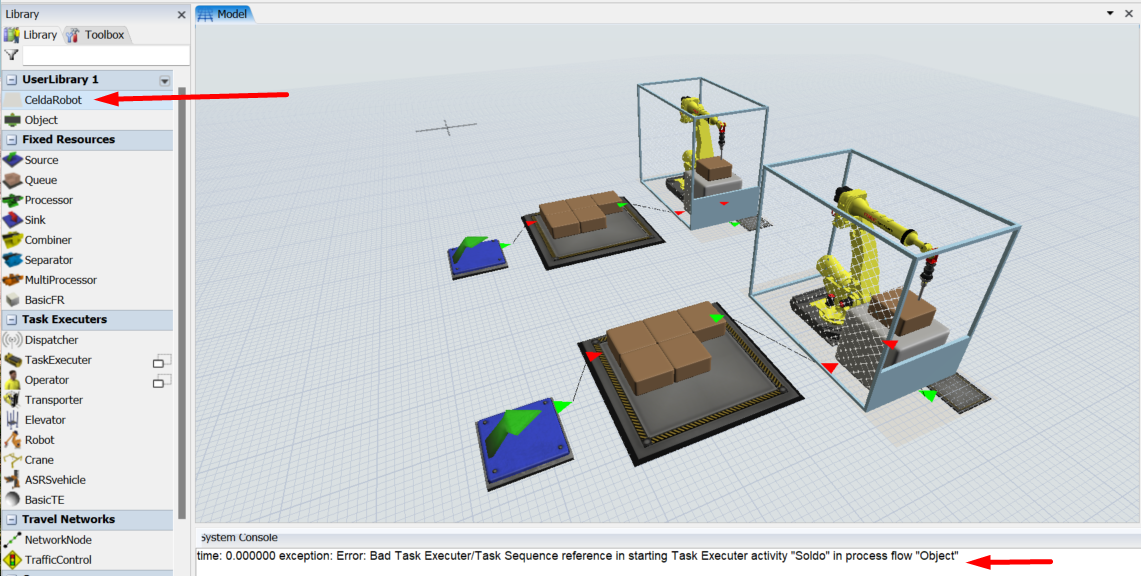Select the Dispatcher object

tap(51, 340)
